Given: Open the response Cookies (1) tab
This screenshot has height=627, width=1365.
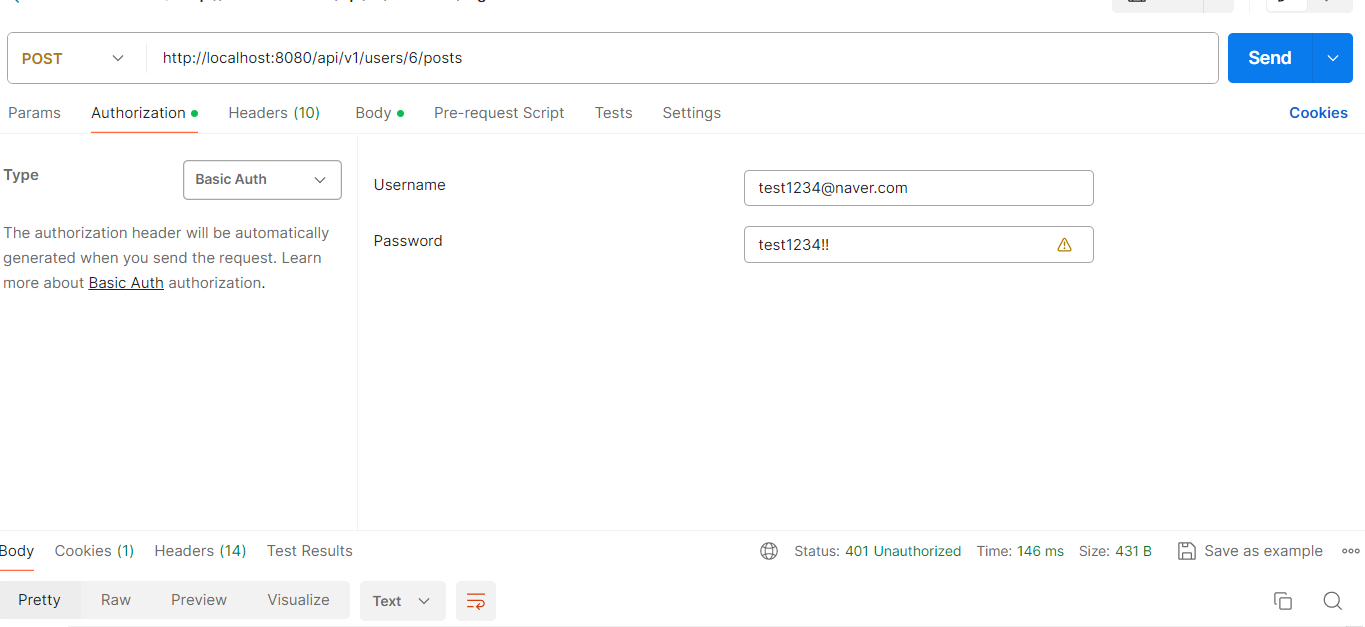Looking at the screenshot, I should [94, 551].
